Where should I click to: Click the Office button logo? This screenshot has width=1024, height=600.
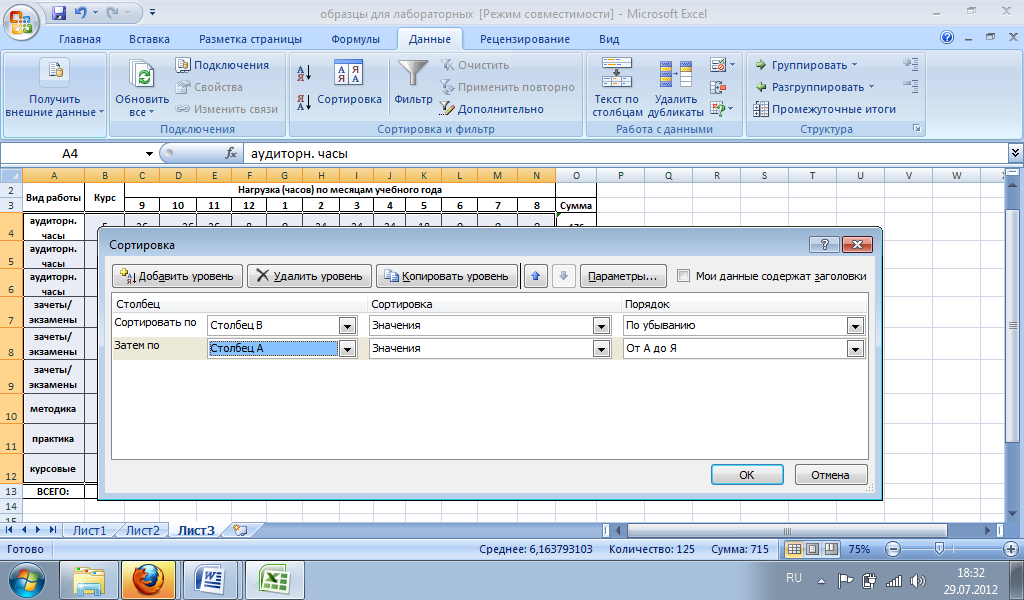pyautogui.click(x=21, y=22)
